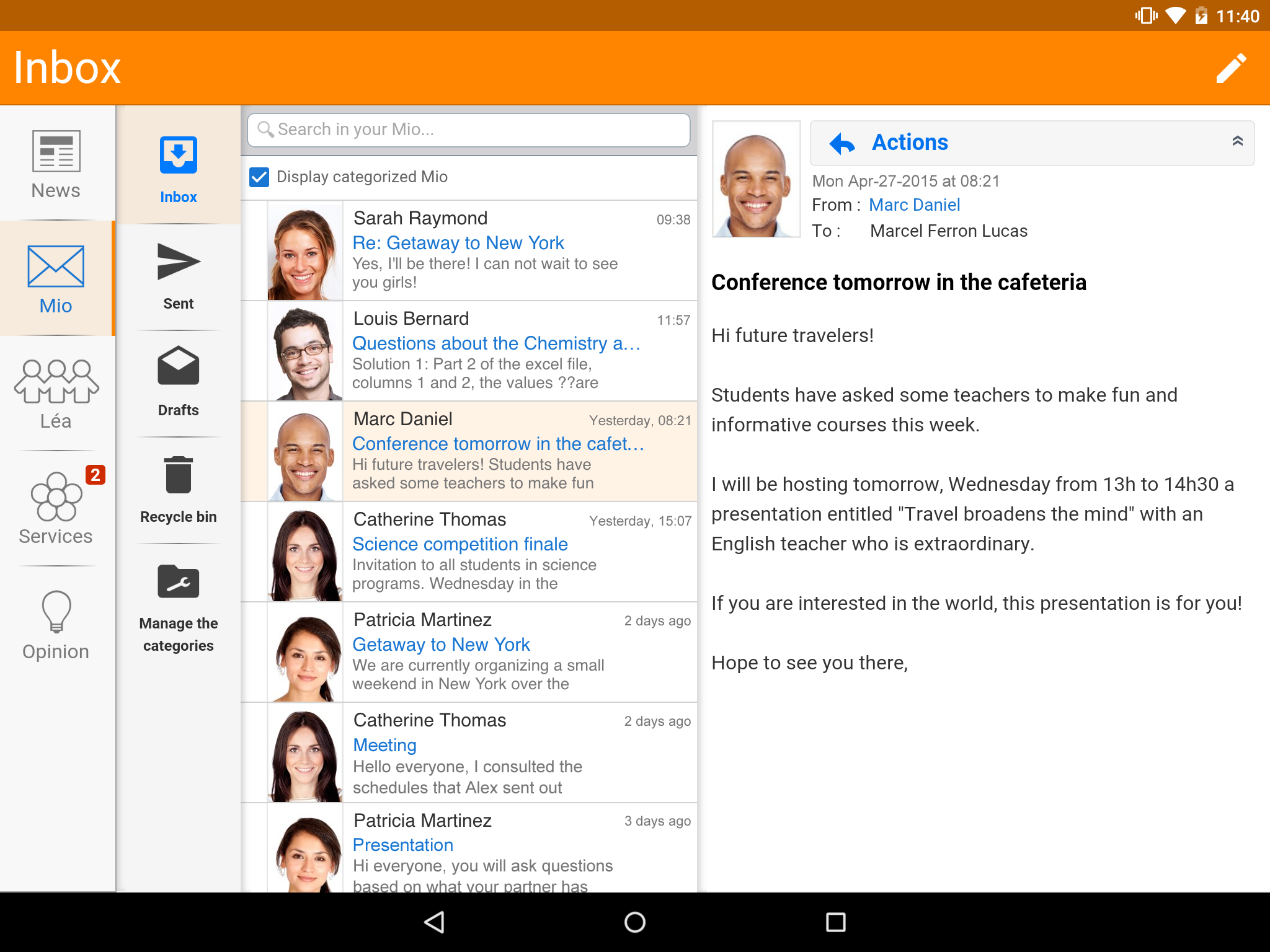Click the reply arrow icon beside Actions
The height and width of the screenshot is (952, 1270).
(842, 143)
